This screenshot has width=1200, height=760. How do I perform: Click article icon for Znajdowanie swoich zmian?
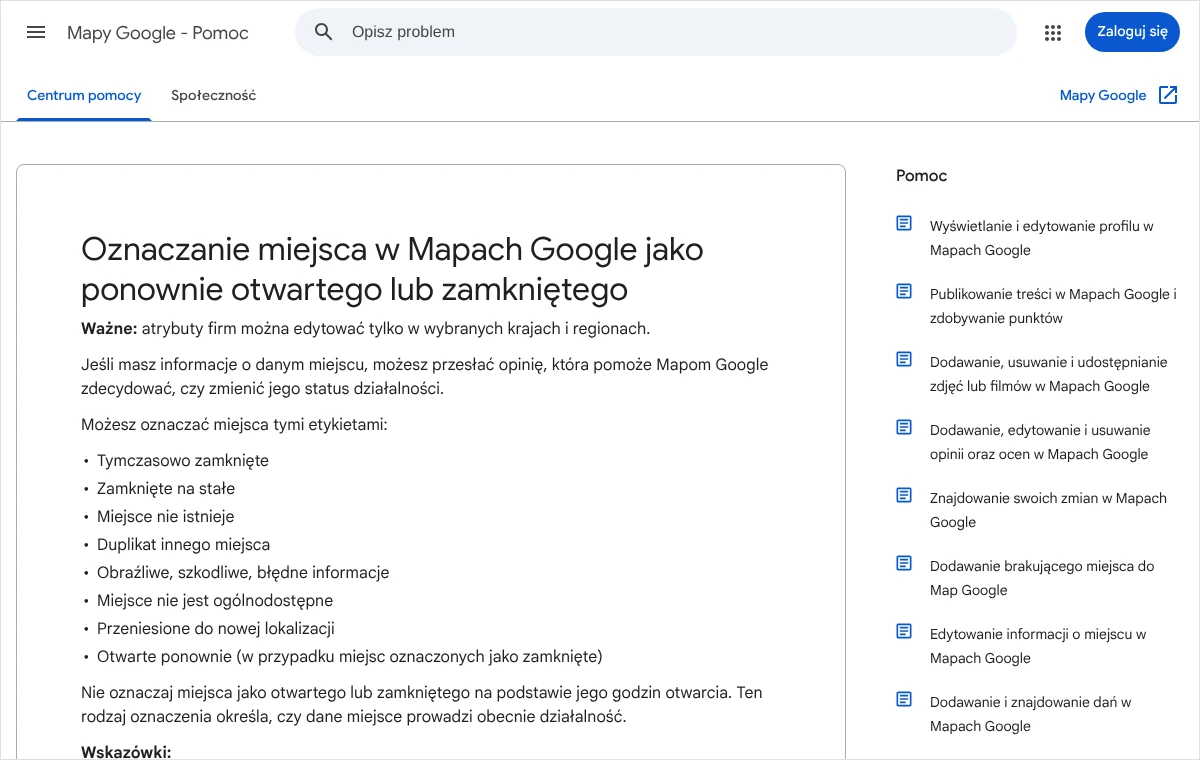click(904, 495)
